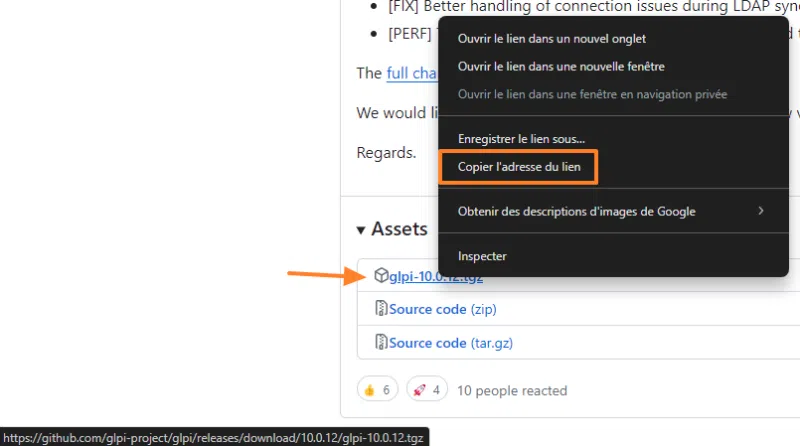Open the glpi-10.0.12.tgz download link
800x446 pixels.
point(436,276)
